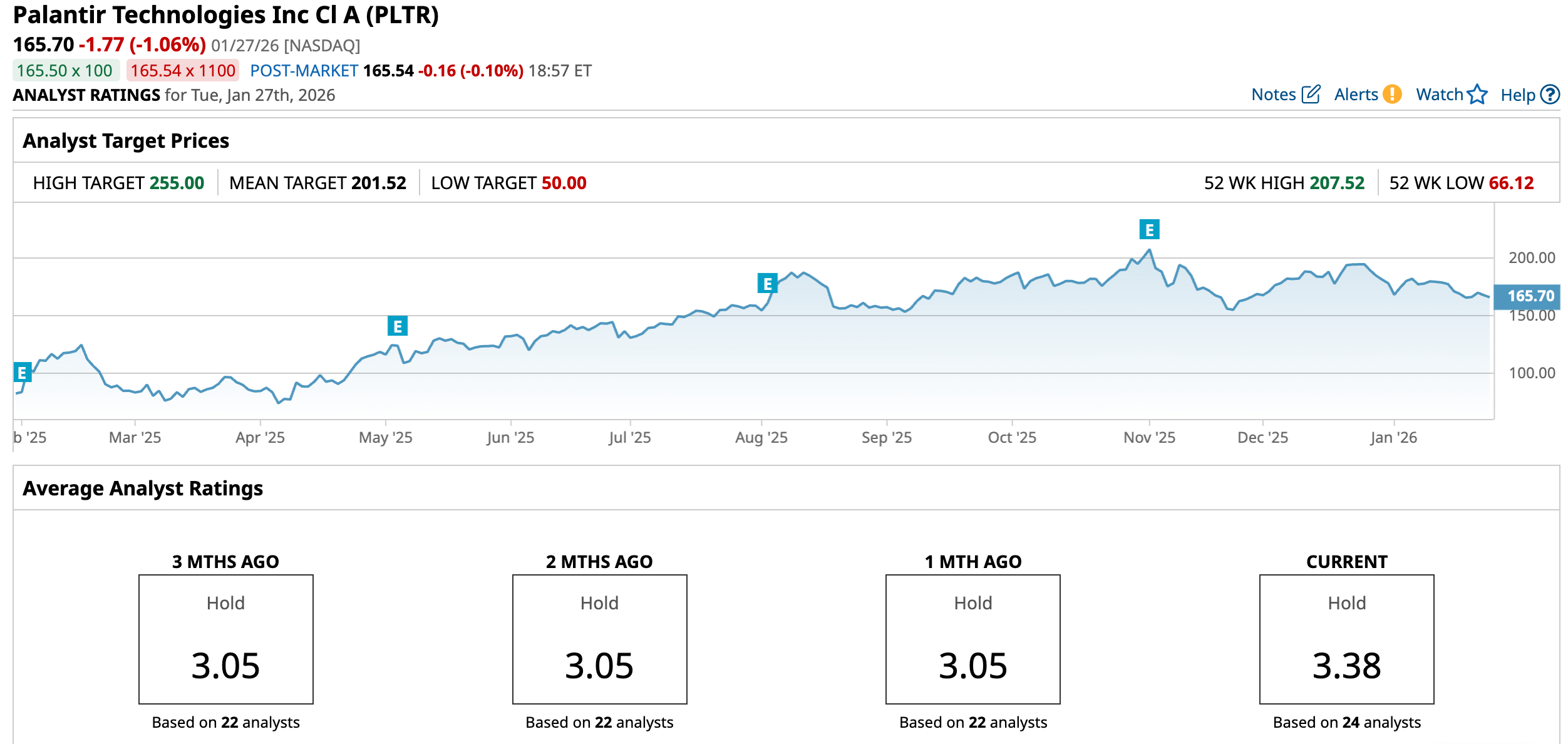Open the Help link

tap(1517, 95)
